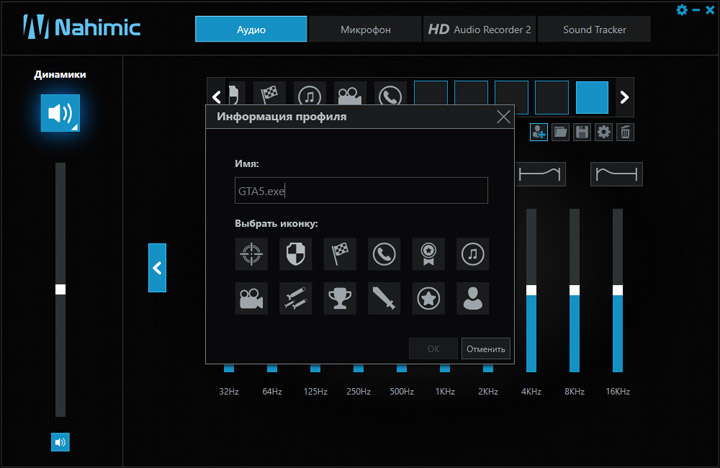This screenshot has width=720, height=468.
Task: Select the filled blue profile slot
Action: coord(592,97)
